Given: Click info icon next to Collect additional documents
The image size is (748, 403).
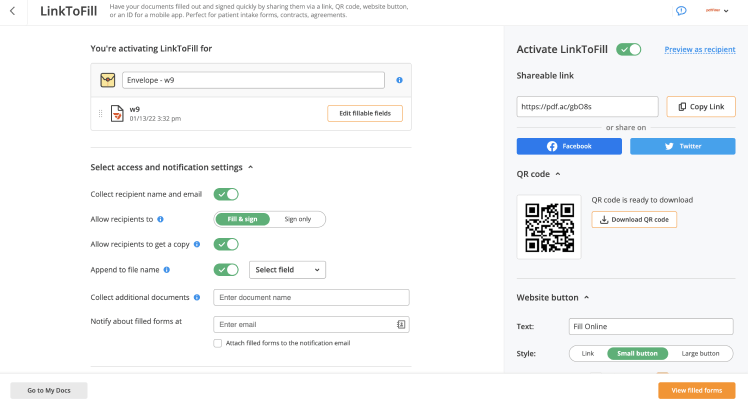Looking at the screenshot, I should [x=198, y=297].
